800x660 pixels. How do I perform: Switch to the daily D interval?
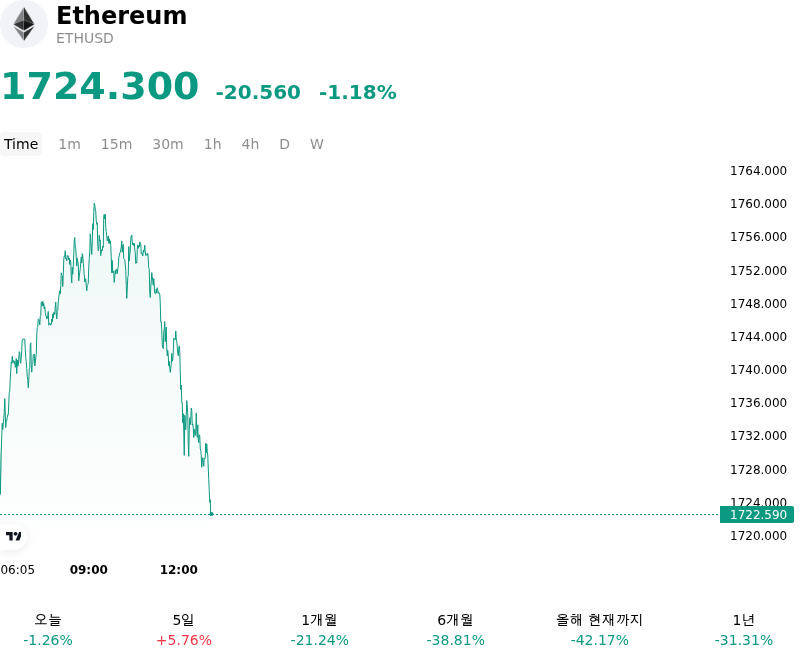pyautogui.click(x=284, y=144)
